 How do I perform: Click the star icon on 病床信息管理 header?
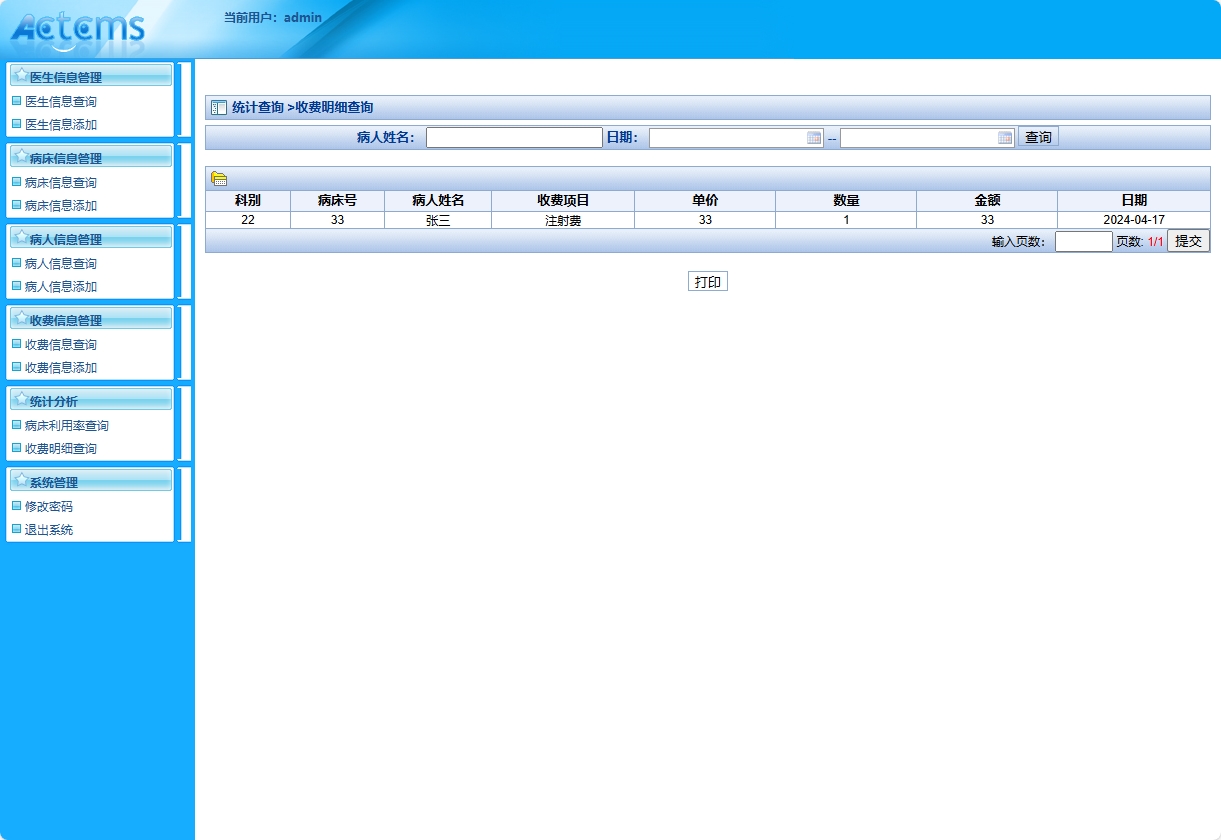(x=20, y=156)
